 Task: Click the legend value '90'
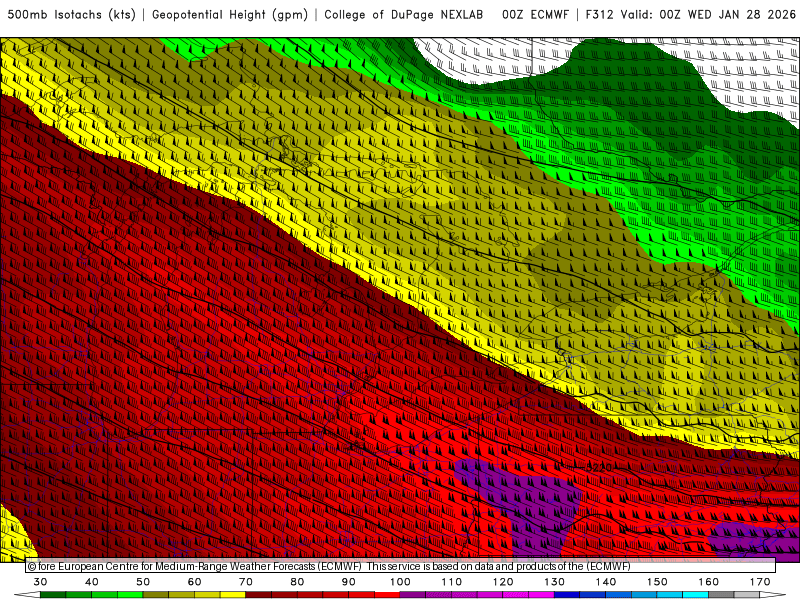(349, 582)
